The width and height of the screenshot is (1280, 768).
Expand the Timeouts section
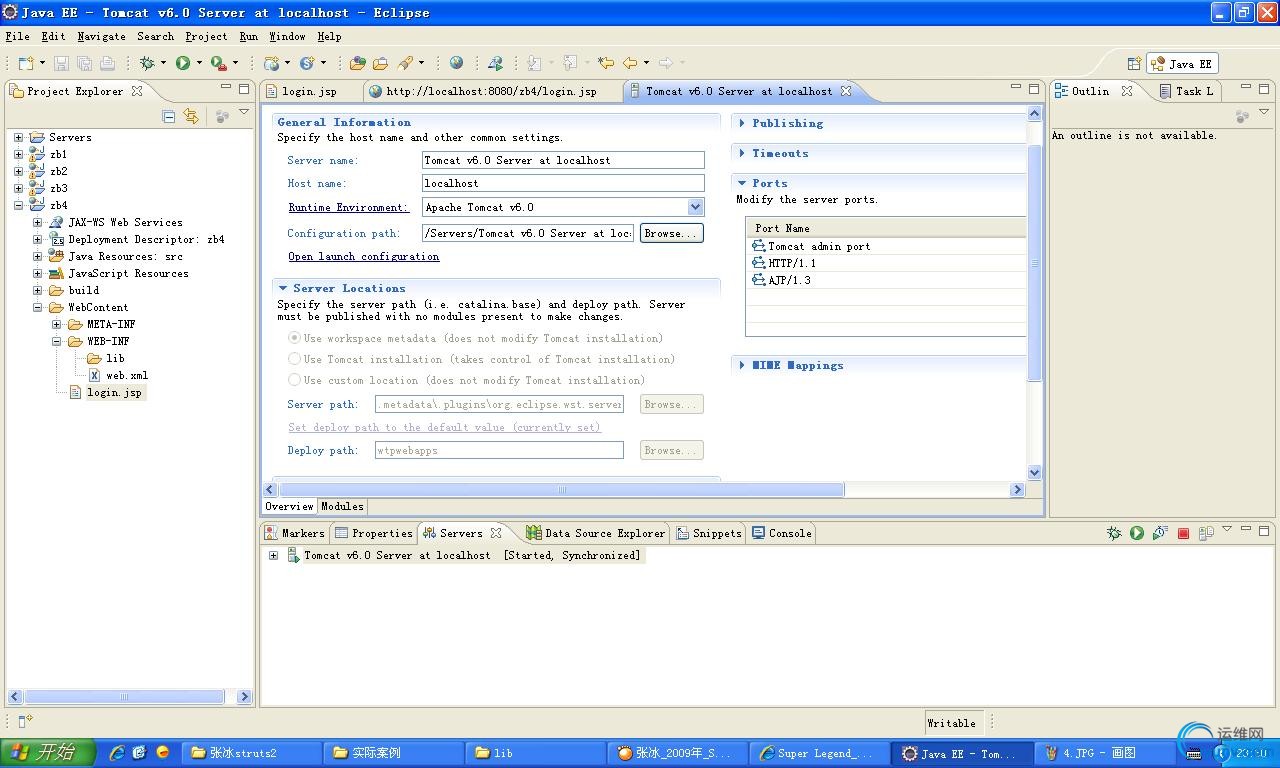(742, 153)
